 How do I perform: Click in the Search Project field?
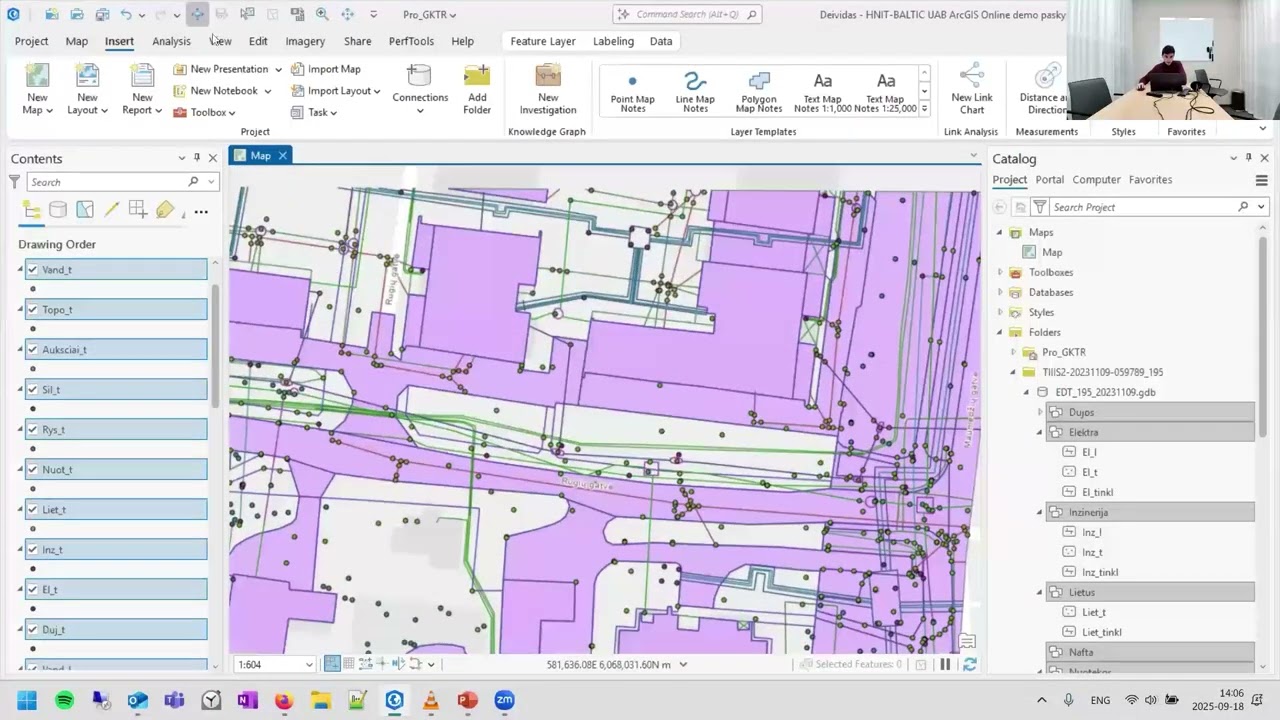(x=1143, y=207)
